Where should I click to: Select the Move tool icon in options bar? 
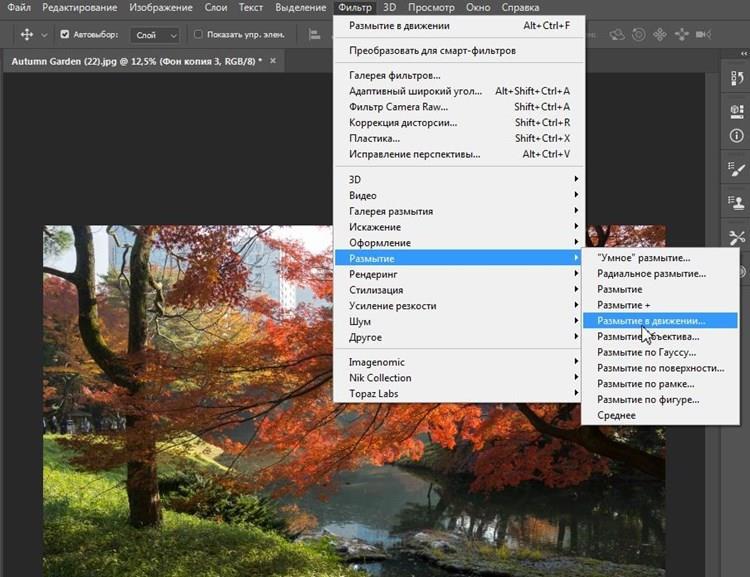(x=26, y=34)
